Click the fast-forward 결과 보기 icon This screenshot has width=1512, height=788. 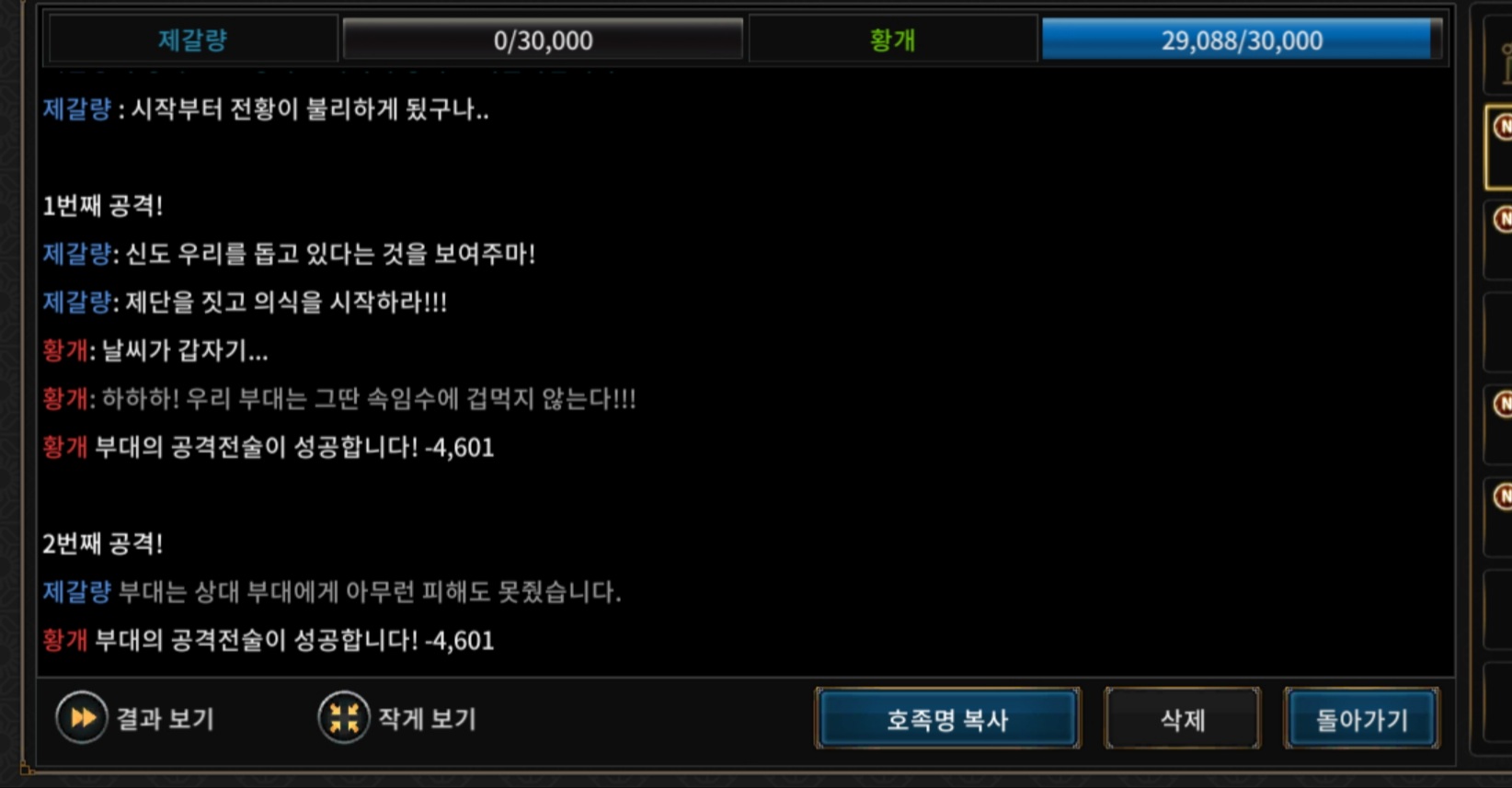pyautogui.click(x=82, y=717)
